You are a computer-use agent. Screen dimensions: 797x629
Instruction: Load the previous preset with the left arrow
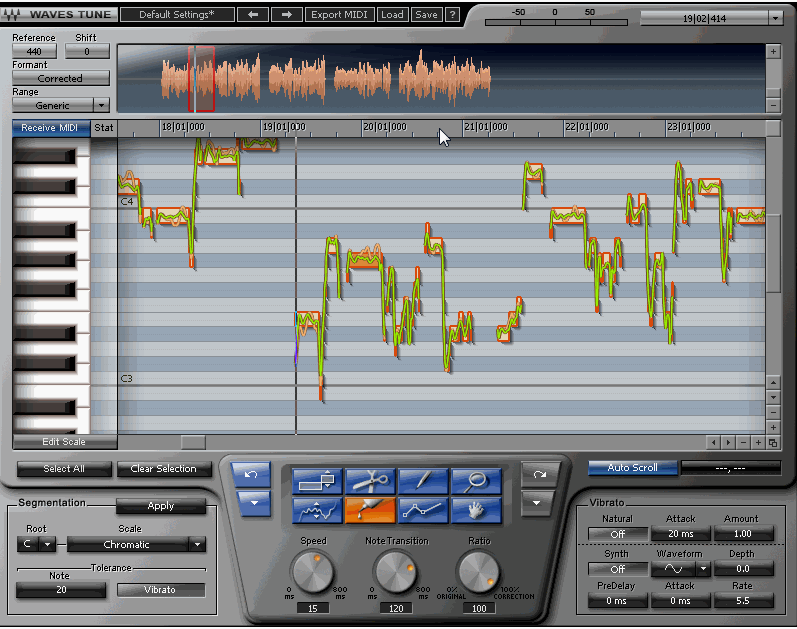point(253,15)
